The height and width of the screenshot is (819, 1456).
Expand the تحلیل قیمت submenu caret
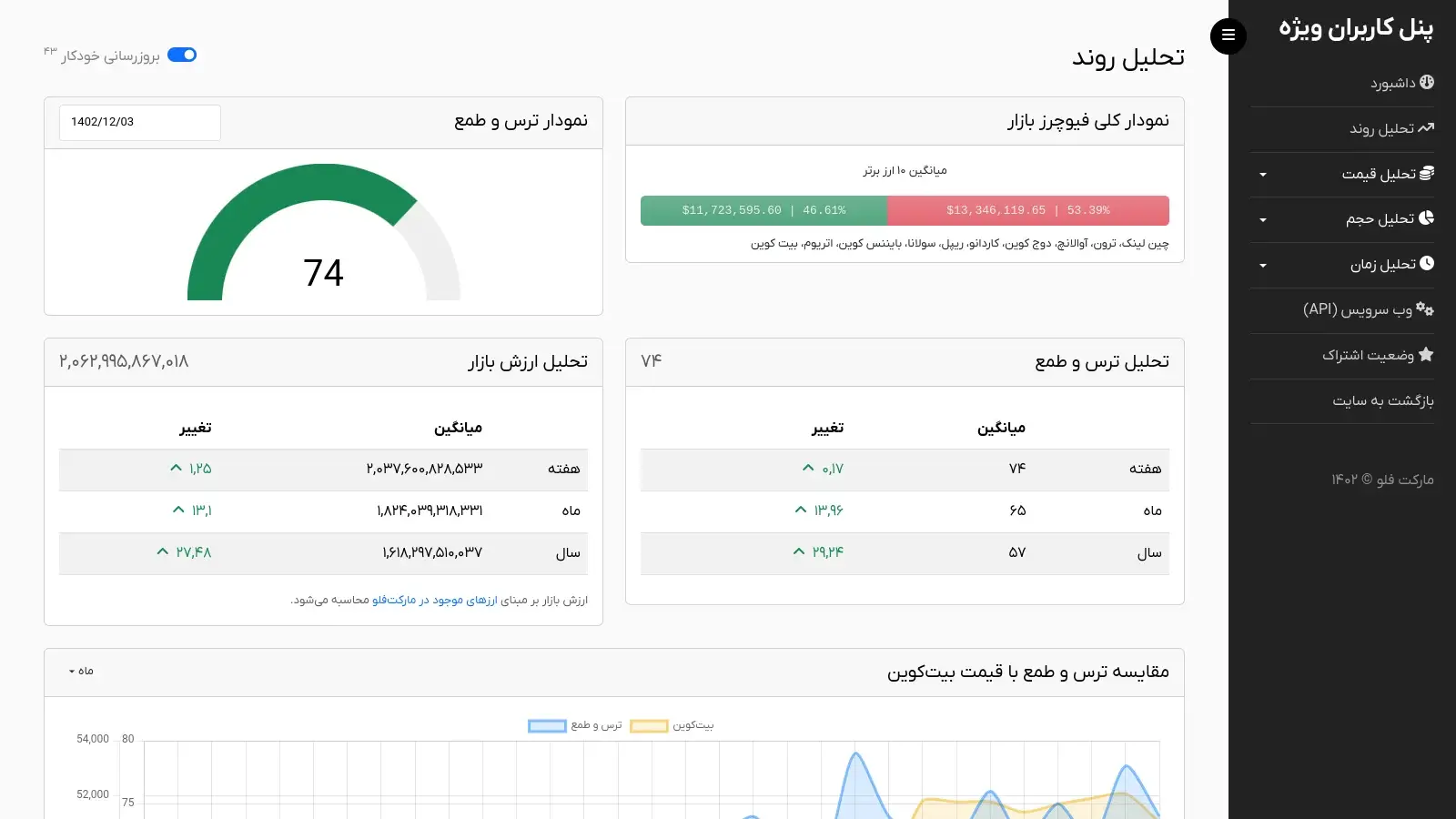click(x=1263, y=175)
